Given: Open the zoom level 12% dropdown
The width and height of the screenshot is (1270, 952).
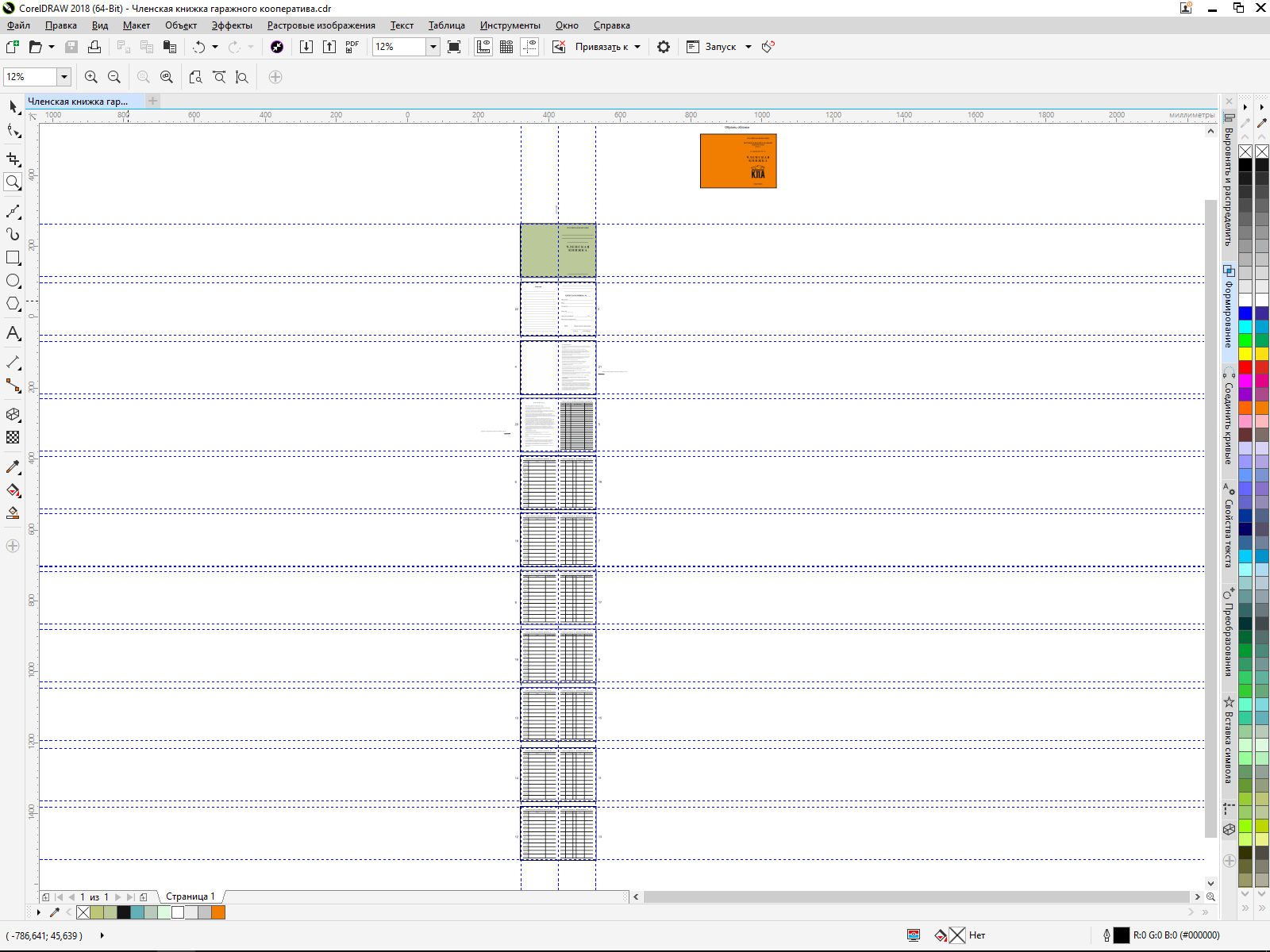Looking at the screenshot, I should point(433,47).
